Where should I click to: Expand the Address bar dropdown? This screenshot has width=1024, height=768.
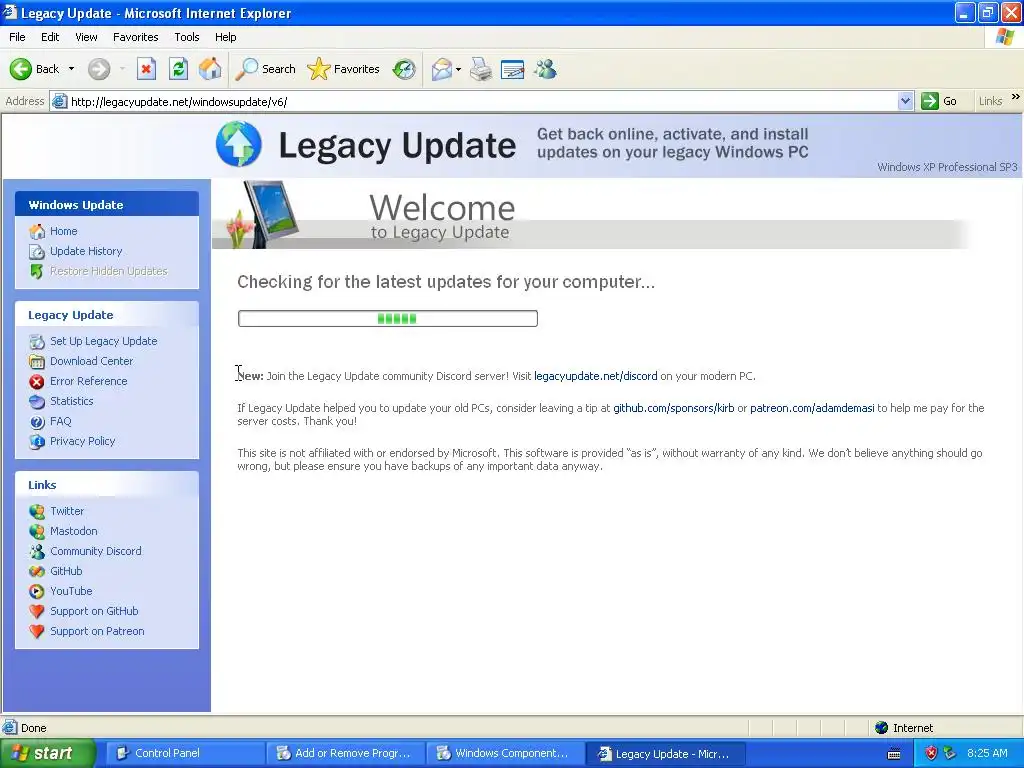(x=905, y=101)
